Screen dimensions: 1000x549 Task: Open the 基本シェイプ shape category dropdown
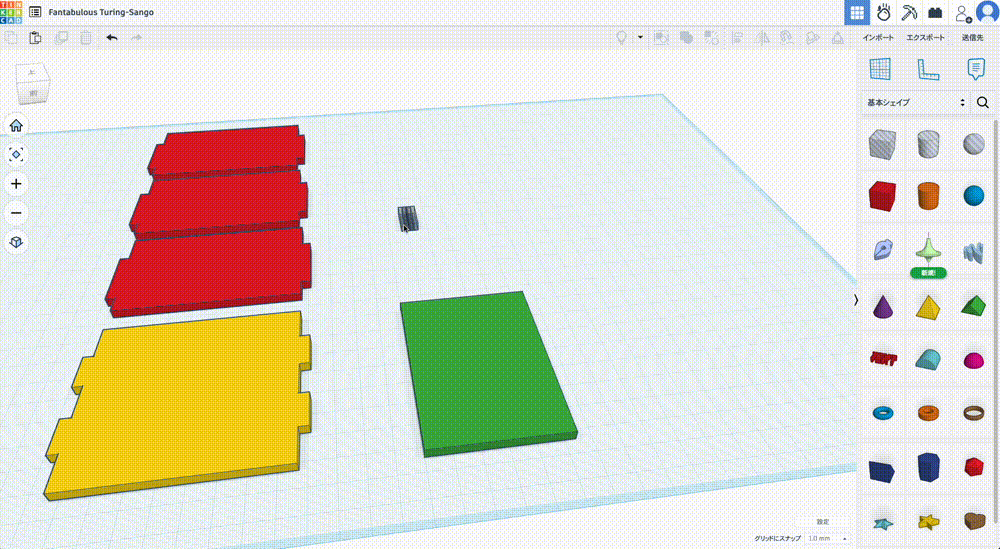(917, 102)
